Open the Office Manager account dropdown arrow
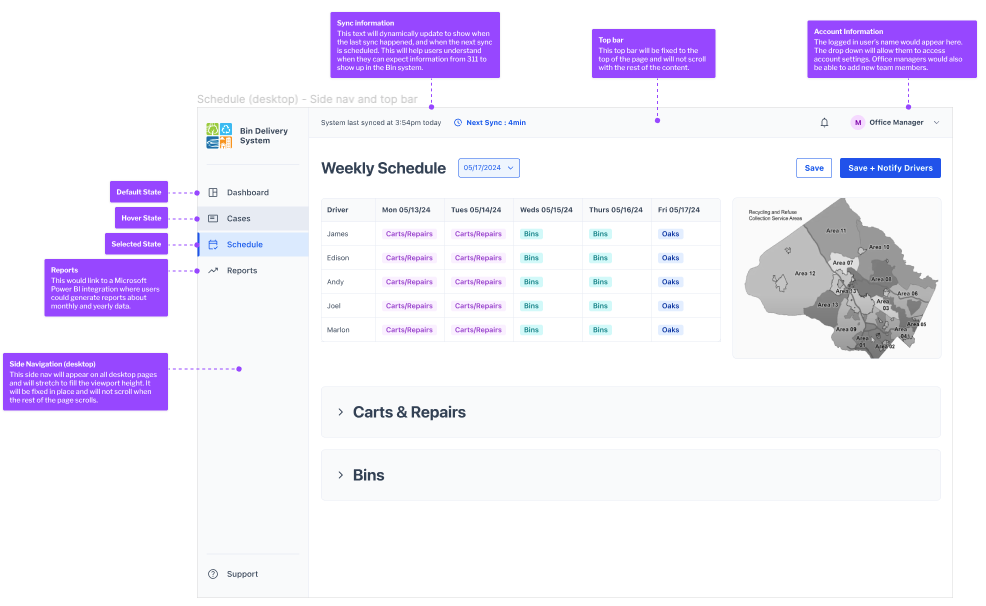Viewport: 986px width, 606px height. click(936, 123)
